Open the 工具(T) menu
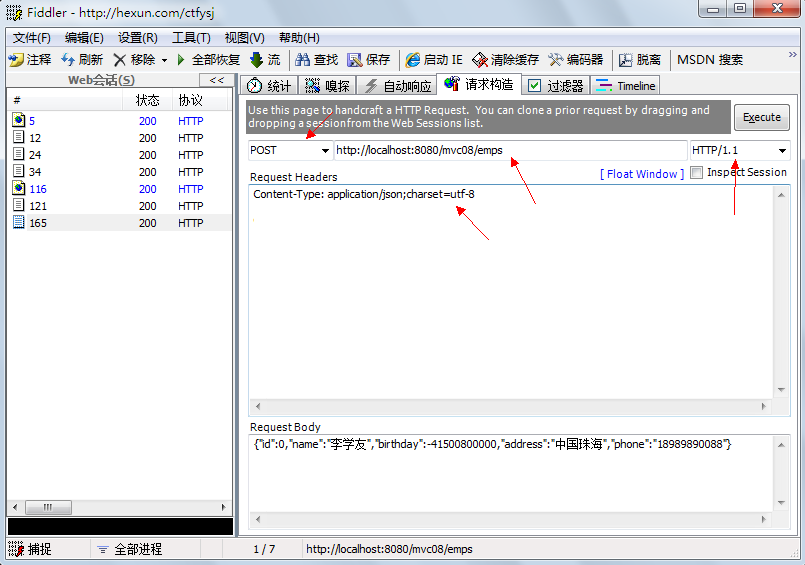 (191, 38)
